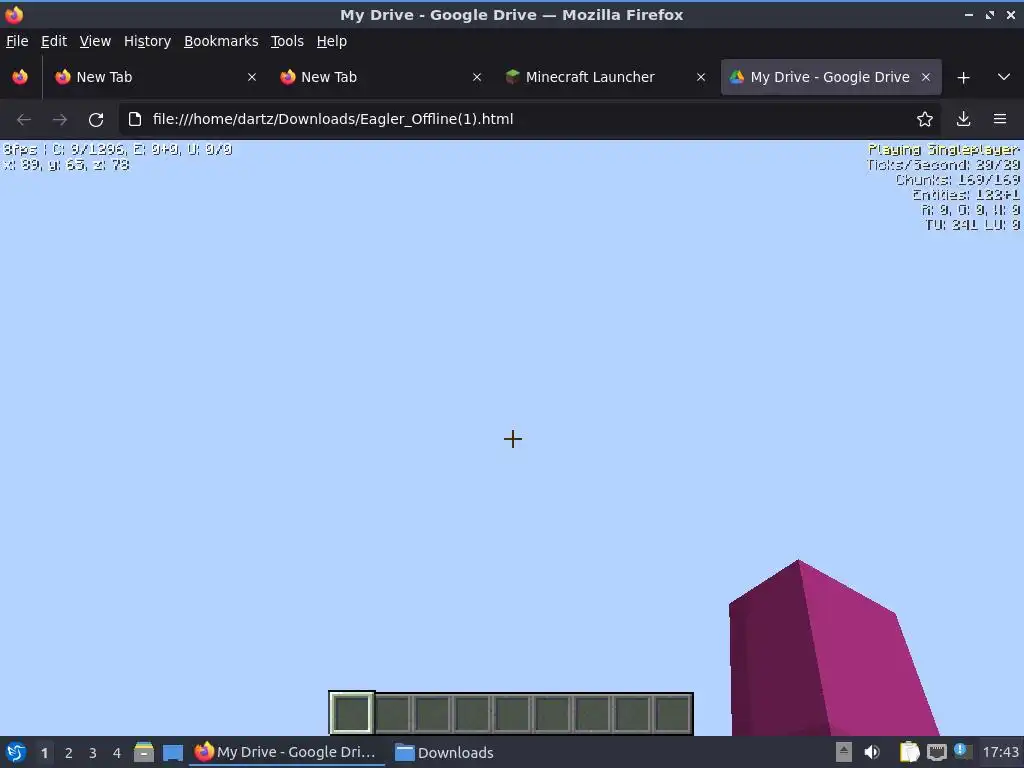Switch to workspace 4

pyautogui.click(x=117, y=753)
